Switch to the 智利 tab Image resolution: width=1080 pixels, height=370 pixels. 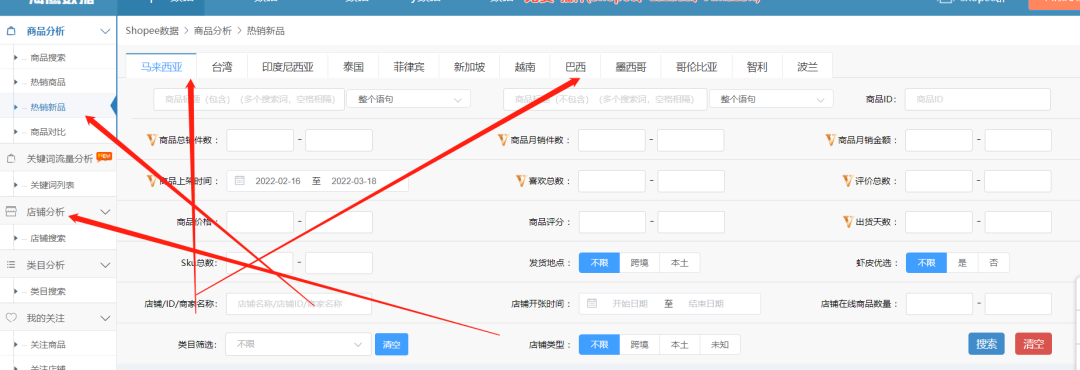757,67
